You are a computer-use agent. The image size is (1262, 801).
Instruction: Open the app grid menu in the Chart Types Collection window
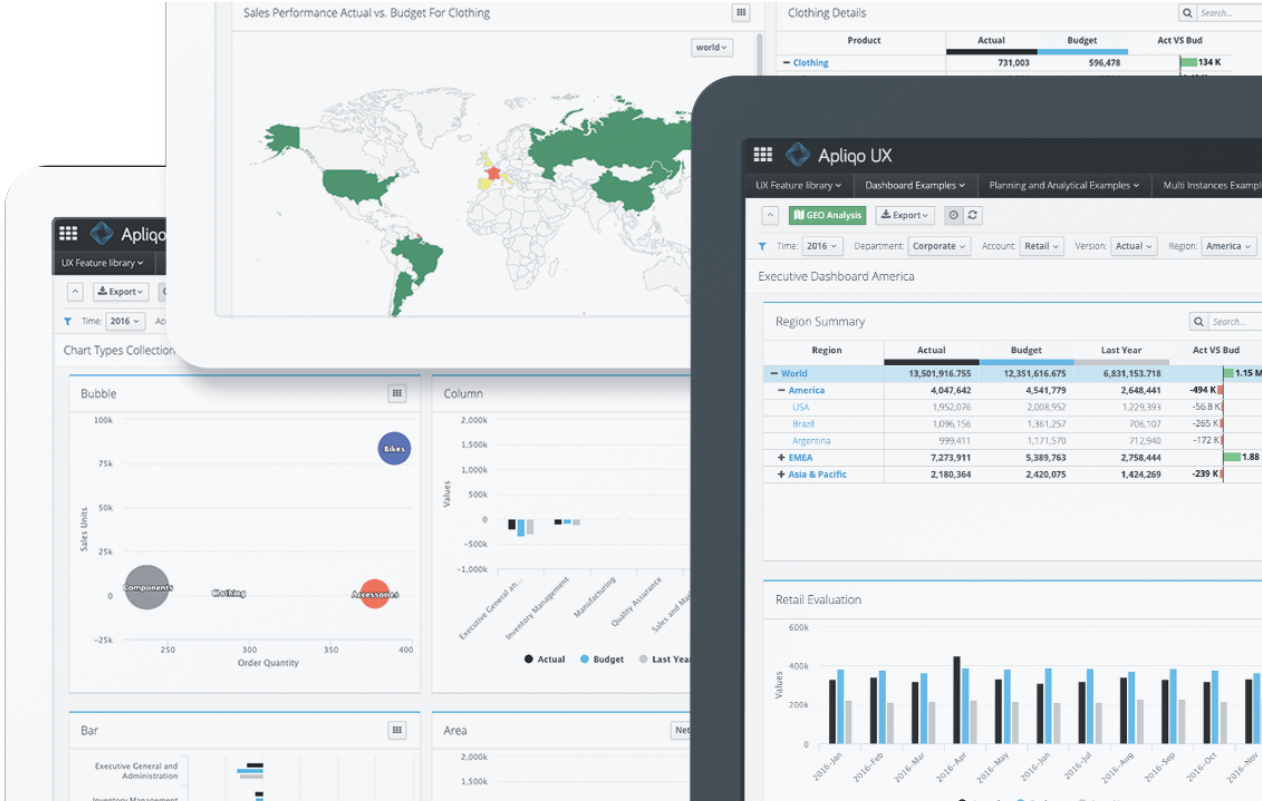[68, 233]
